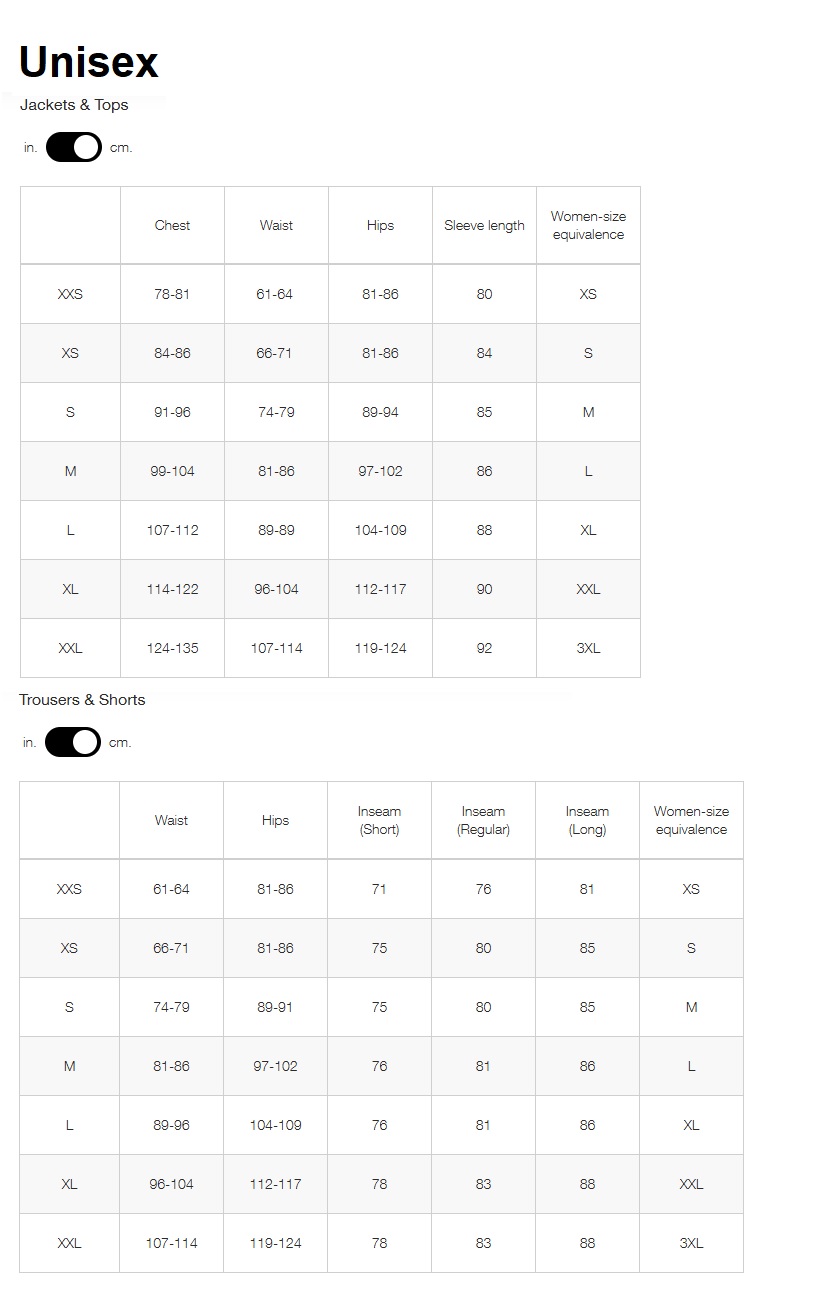Image resolution: width=816 pixels, height=1308 pixels.
Task: Click the Inseam (Short) column header
Action: [x=379, y=821]
